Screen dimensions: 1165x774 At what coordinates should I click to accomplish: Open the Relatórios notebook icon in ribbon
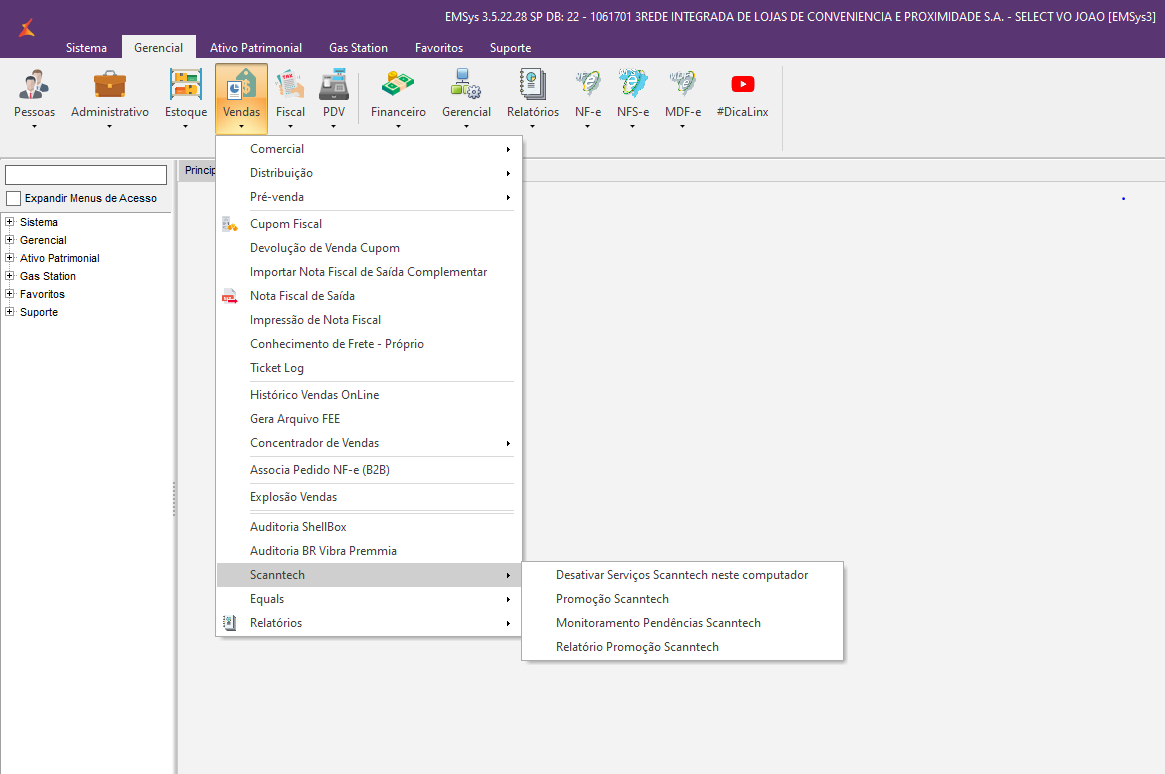[533, 85]
